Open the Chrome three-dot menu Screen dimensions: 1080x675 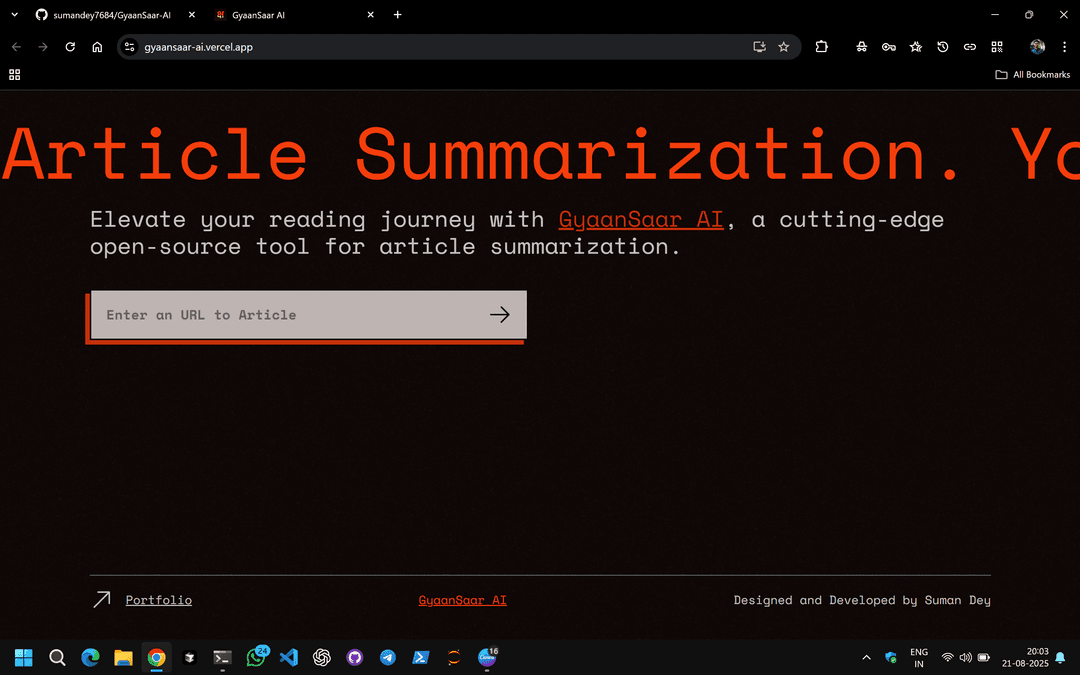pos(1064,47)
